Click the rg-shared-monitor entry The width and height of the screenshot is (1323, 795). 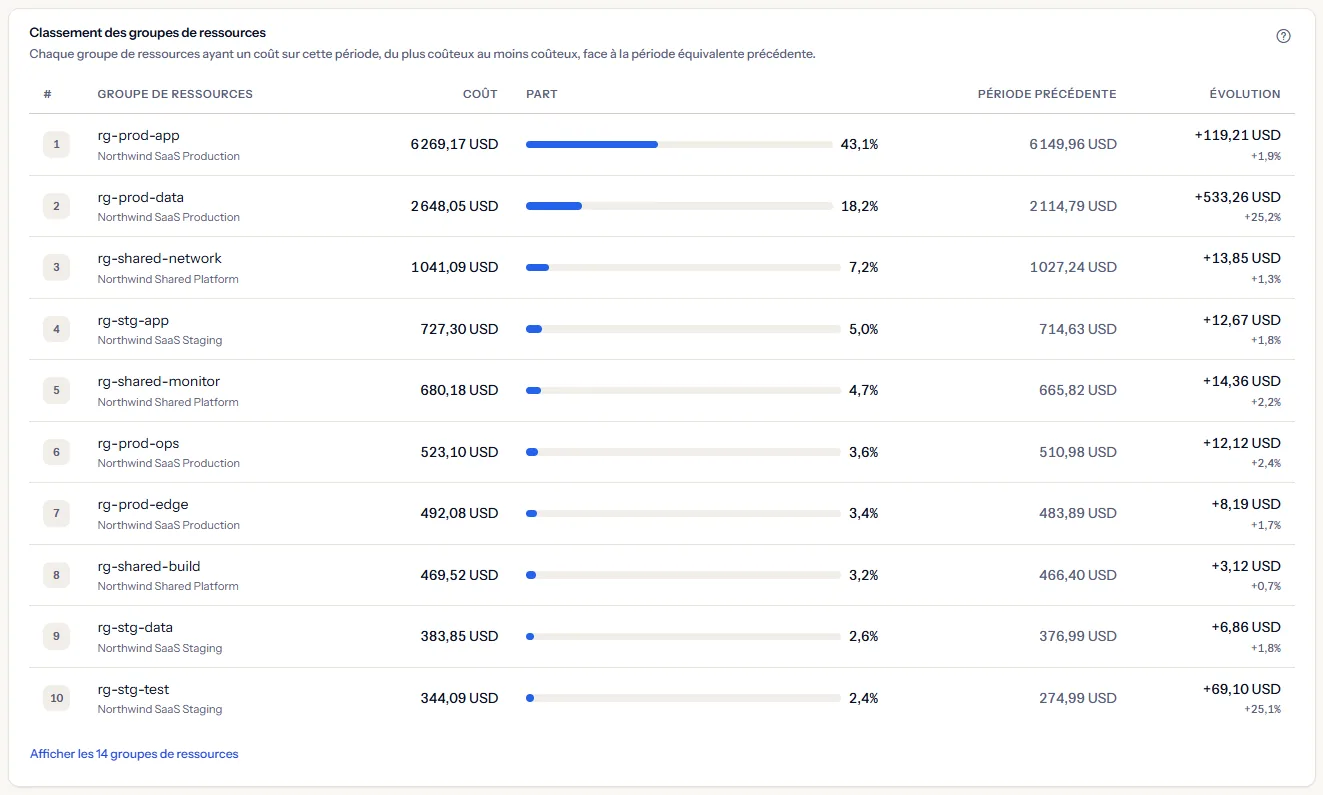(x=662, y=391)
